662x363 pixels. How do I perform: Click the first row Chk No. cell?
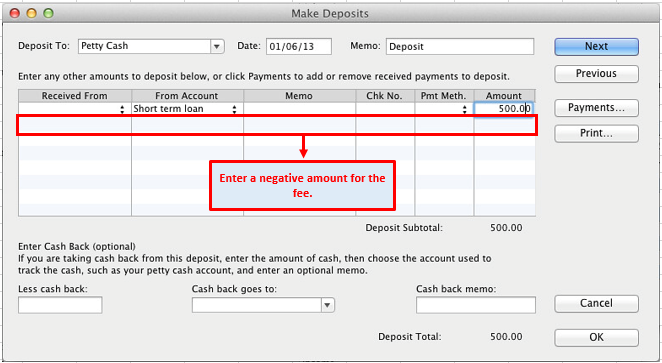pos(385,109)
